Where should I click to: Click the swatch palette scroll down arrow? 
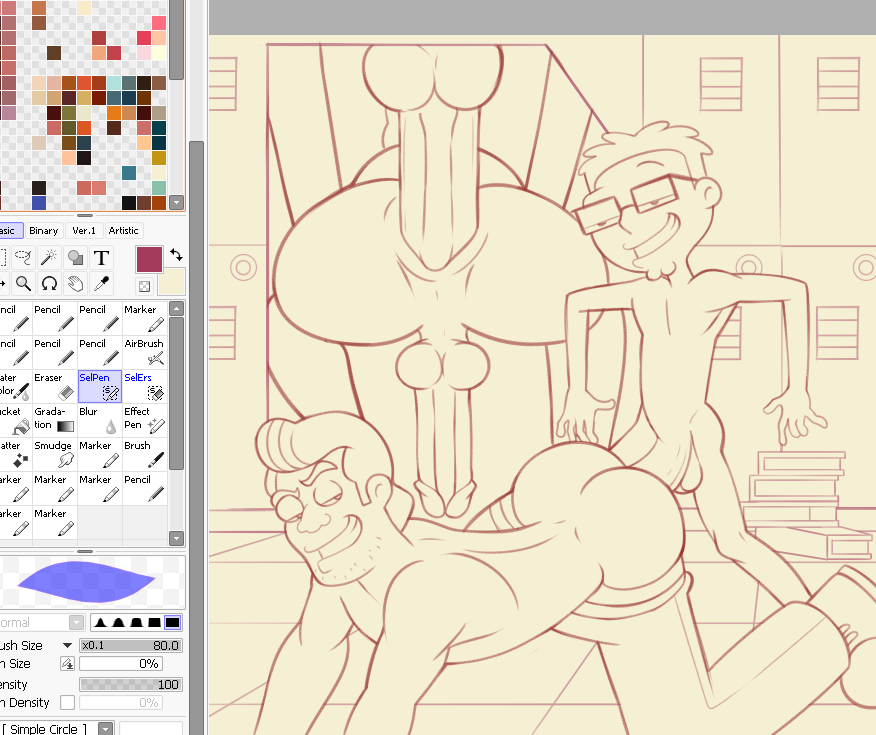177,202
